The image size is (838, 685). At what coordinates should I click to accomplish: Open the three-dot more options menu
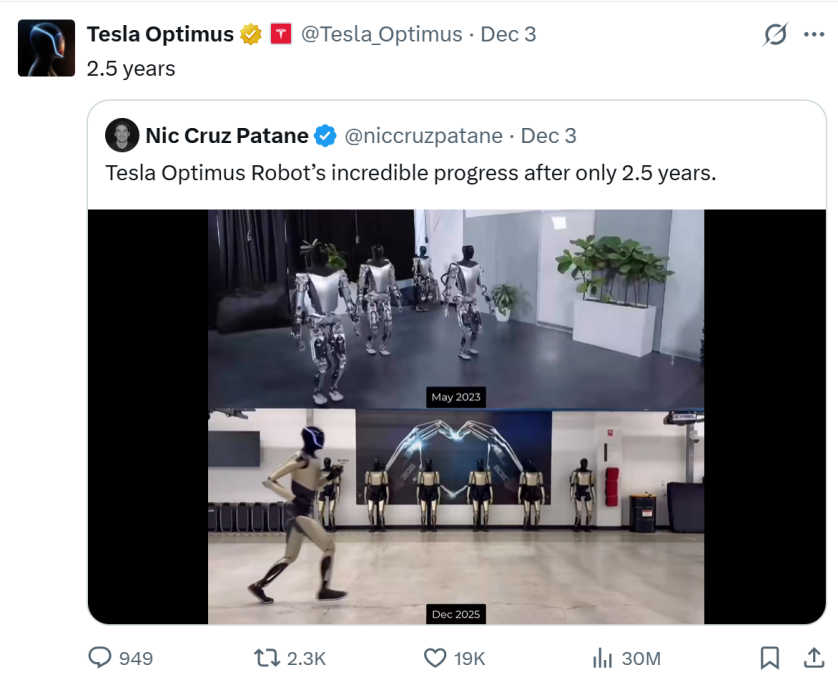[x=814, y=35]
